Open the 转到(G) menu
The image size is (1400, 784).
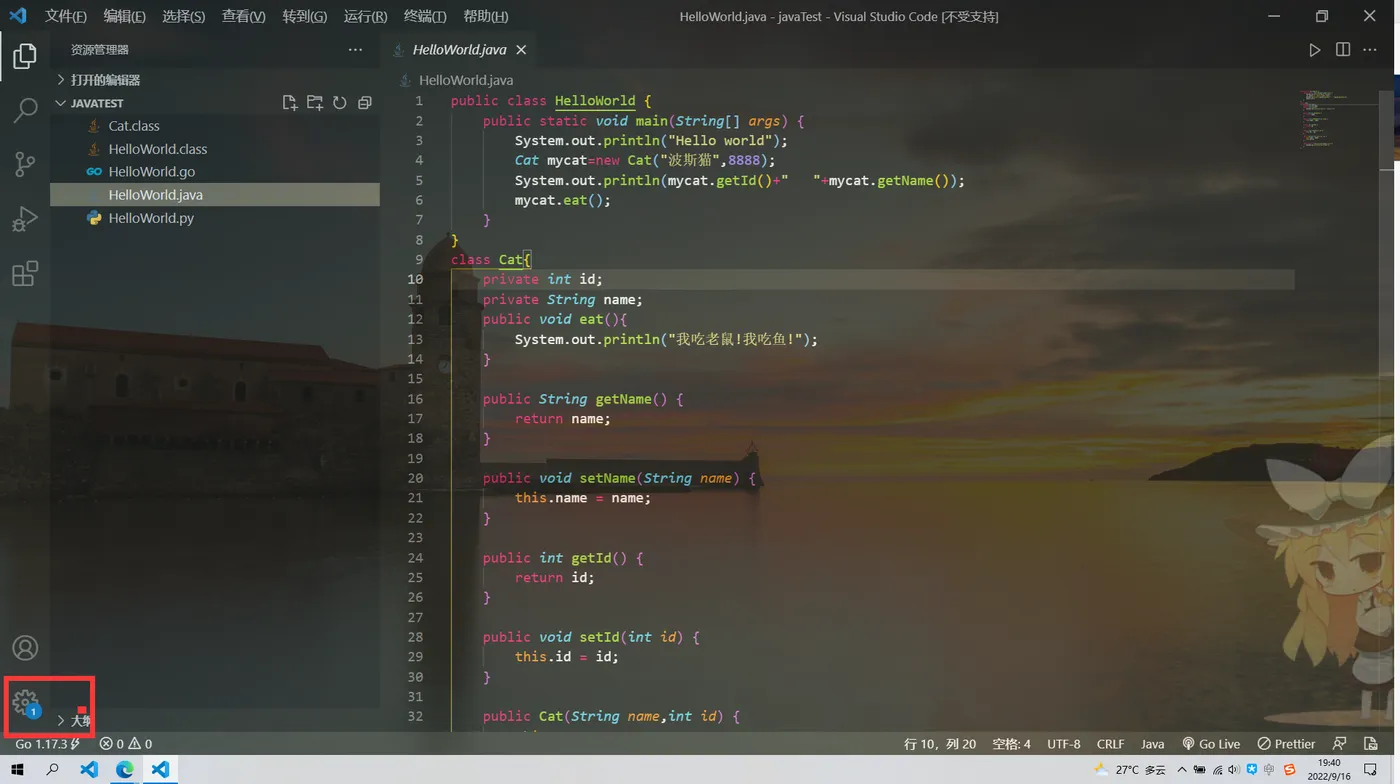304,16
